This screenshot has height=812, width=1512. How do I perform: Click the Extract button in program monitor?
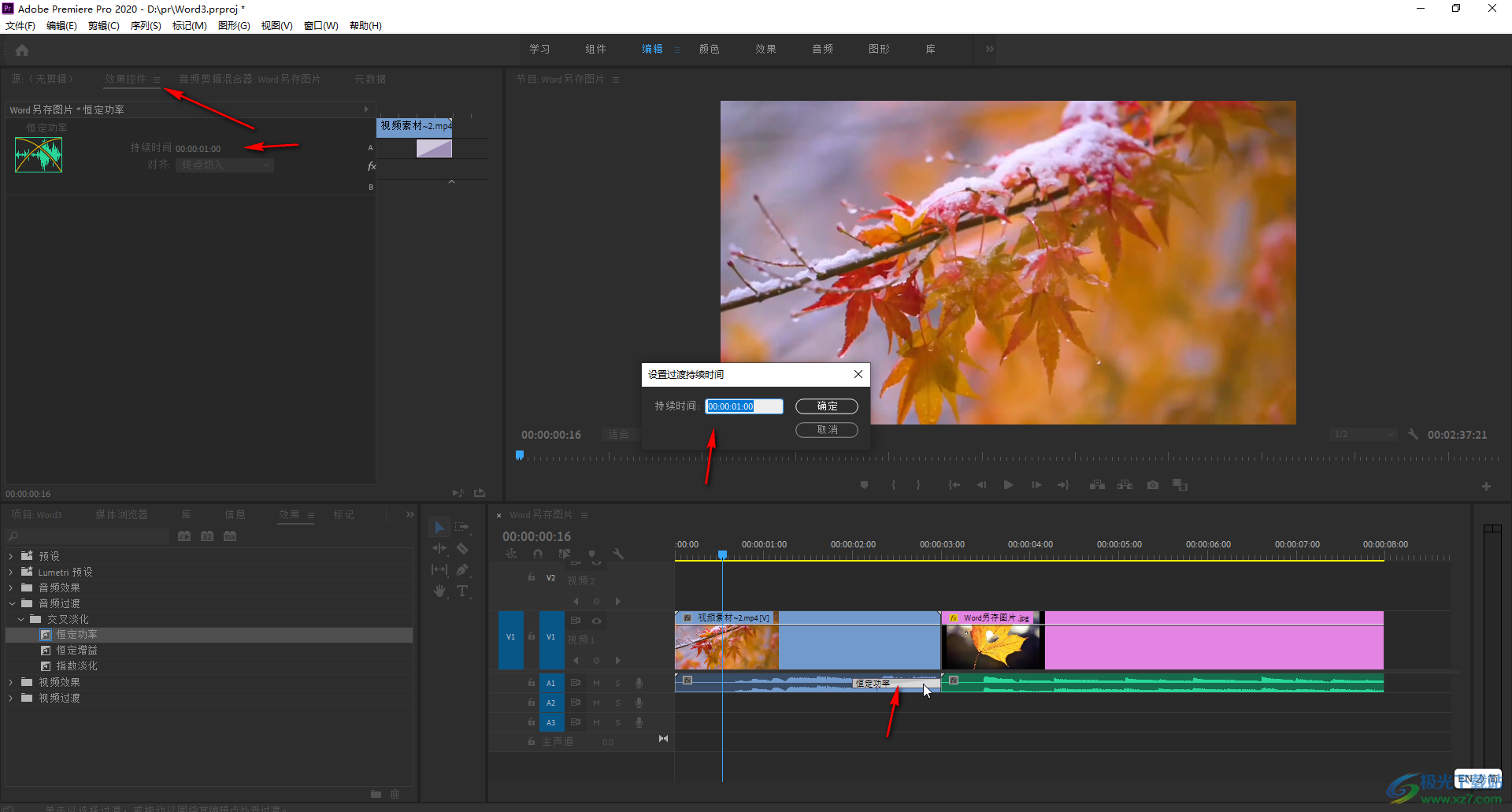click(x=1125, y=485)
